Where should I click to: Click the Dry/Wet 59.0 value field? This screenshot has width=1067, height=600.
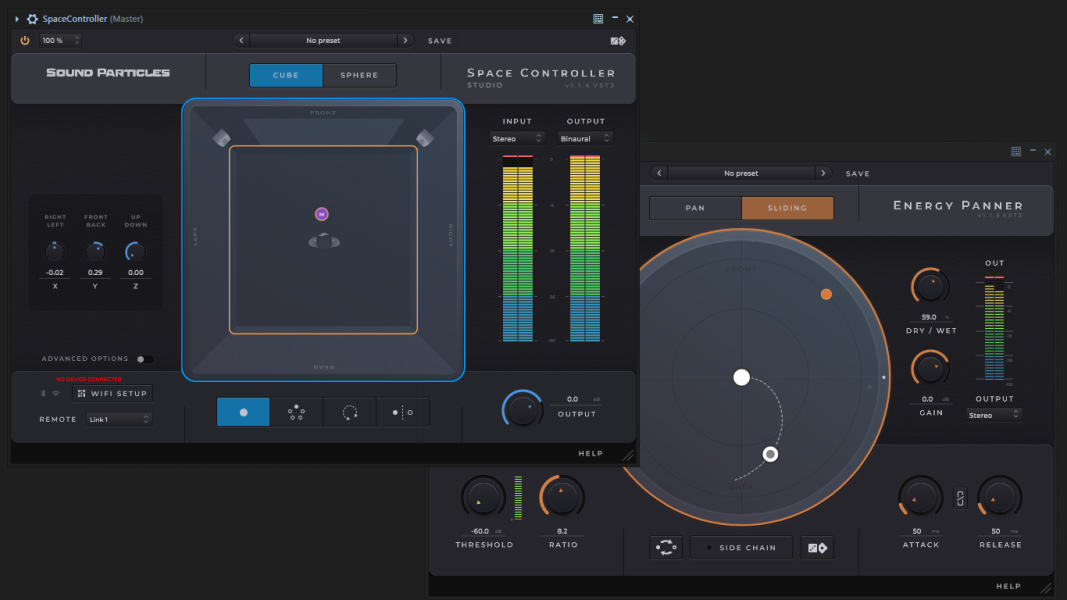[930, 318]
